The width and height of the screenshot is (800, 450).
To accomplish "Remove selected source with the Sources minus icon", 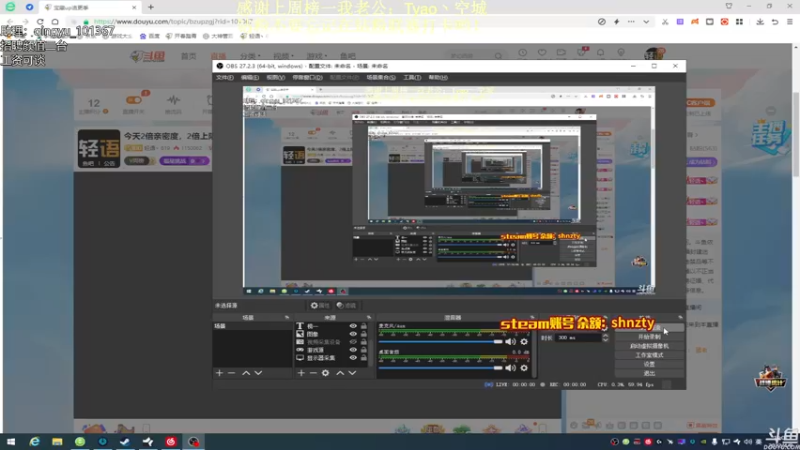I will (x=313, y=373).
